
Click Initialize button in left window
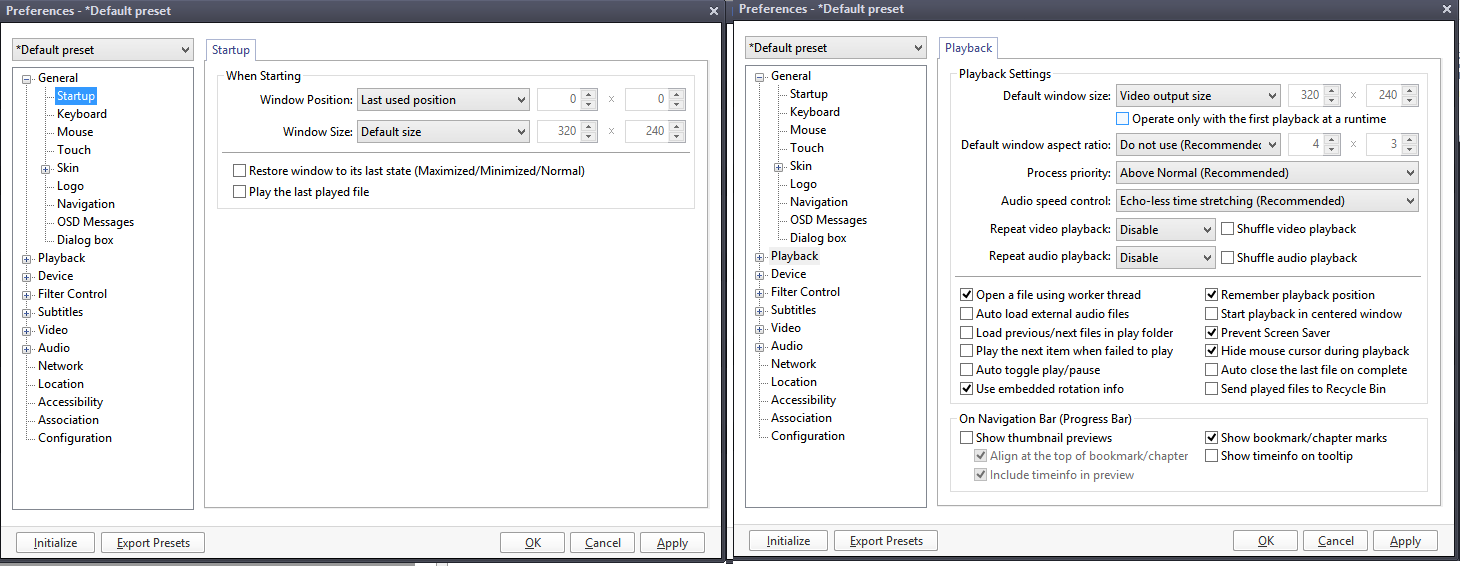pos(55,543)
